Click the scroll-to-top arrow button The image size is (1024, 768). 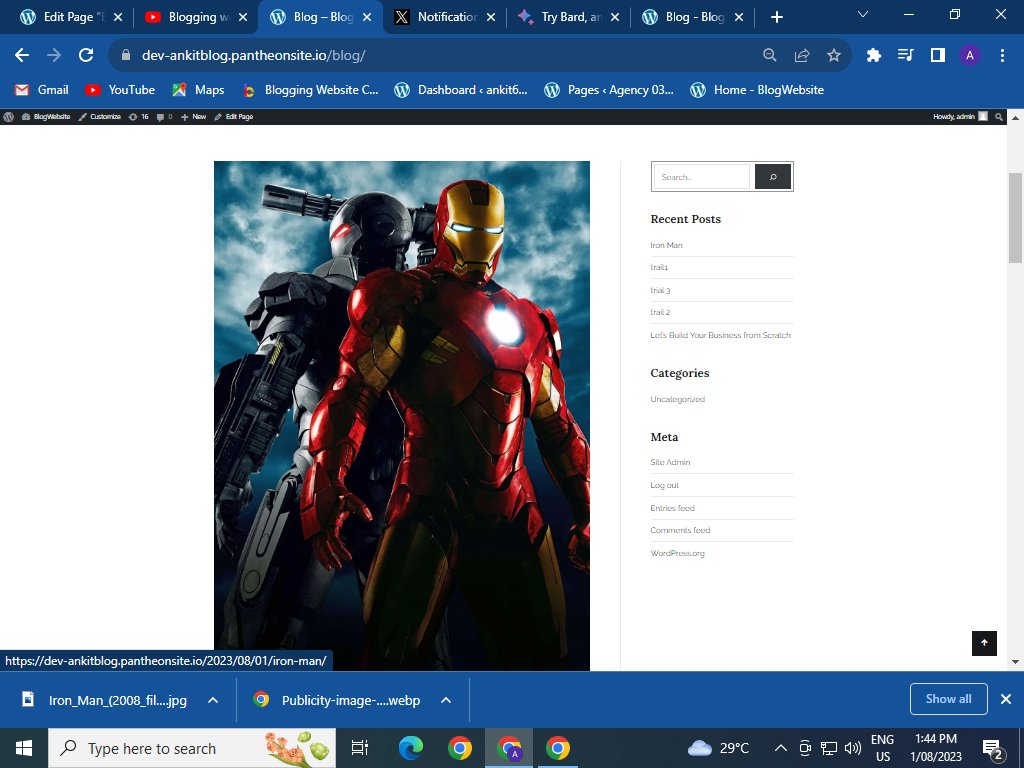[984, 643]
